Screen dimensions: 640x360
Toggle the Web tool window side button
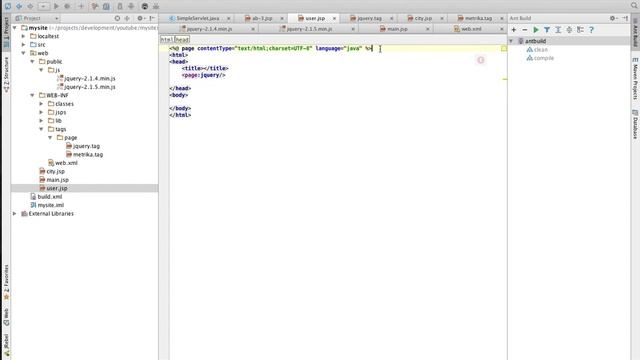(6, 318)
